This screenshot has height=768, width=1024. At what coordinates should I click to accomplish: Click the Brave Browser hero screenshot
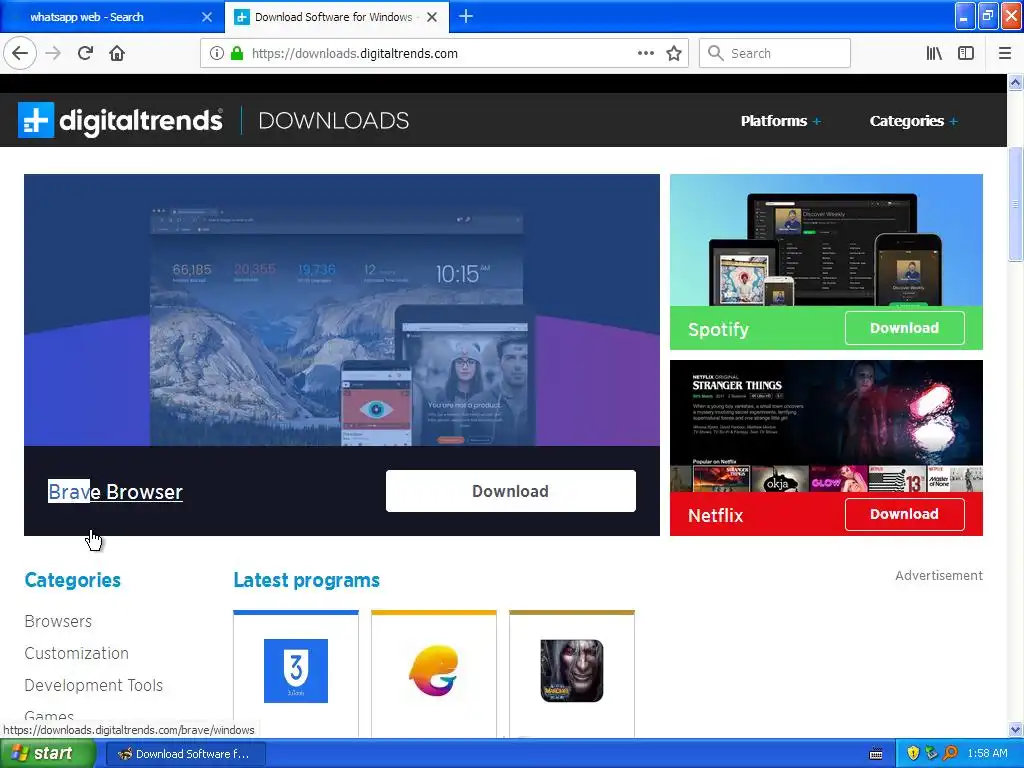click(342, 310)
